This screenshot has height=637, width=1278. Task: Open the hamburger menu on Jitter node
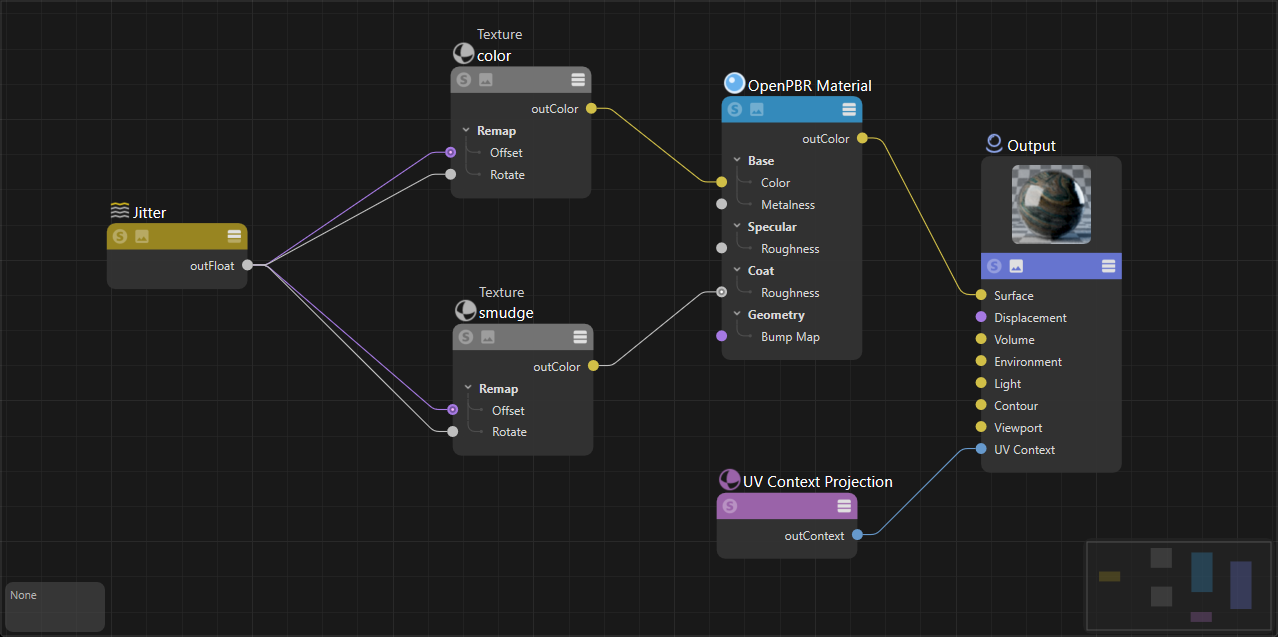[x=234, y=236]
